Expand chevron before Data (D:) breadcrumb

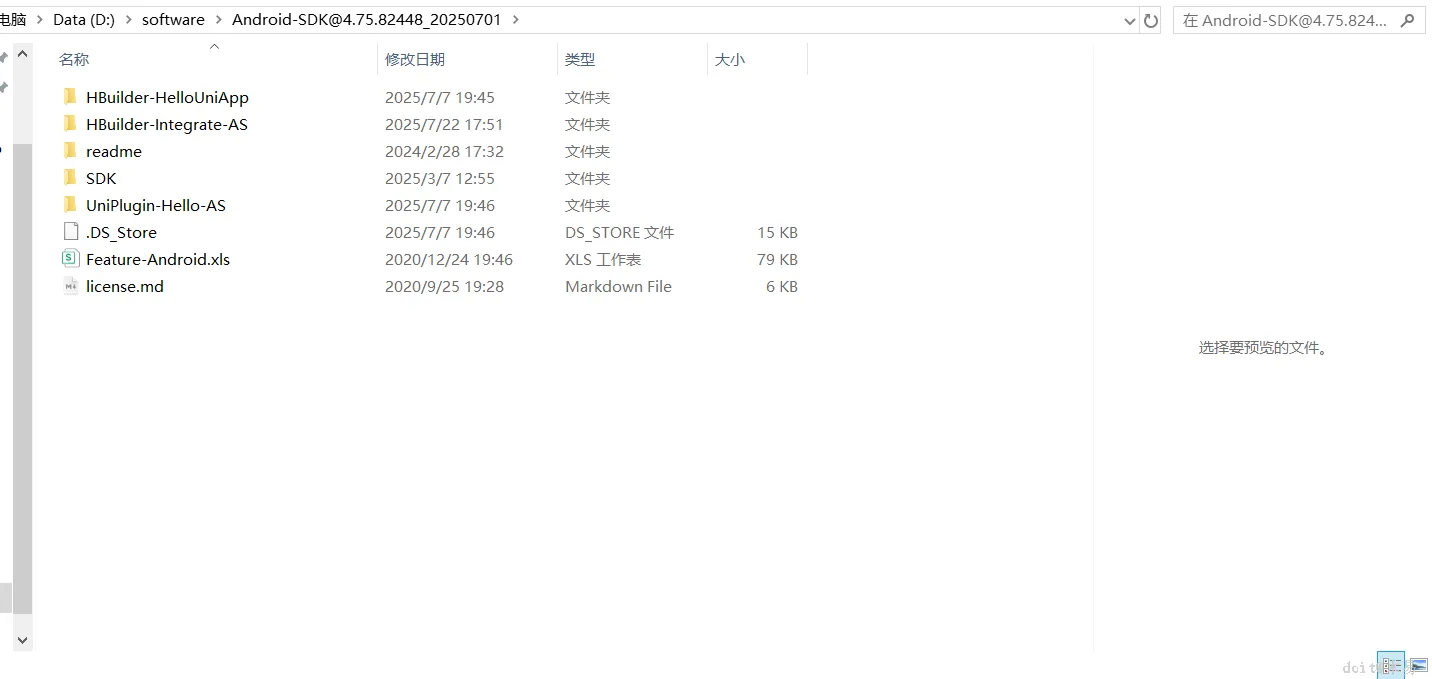[39, 20]
